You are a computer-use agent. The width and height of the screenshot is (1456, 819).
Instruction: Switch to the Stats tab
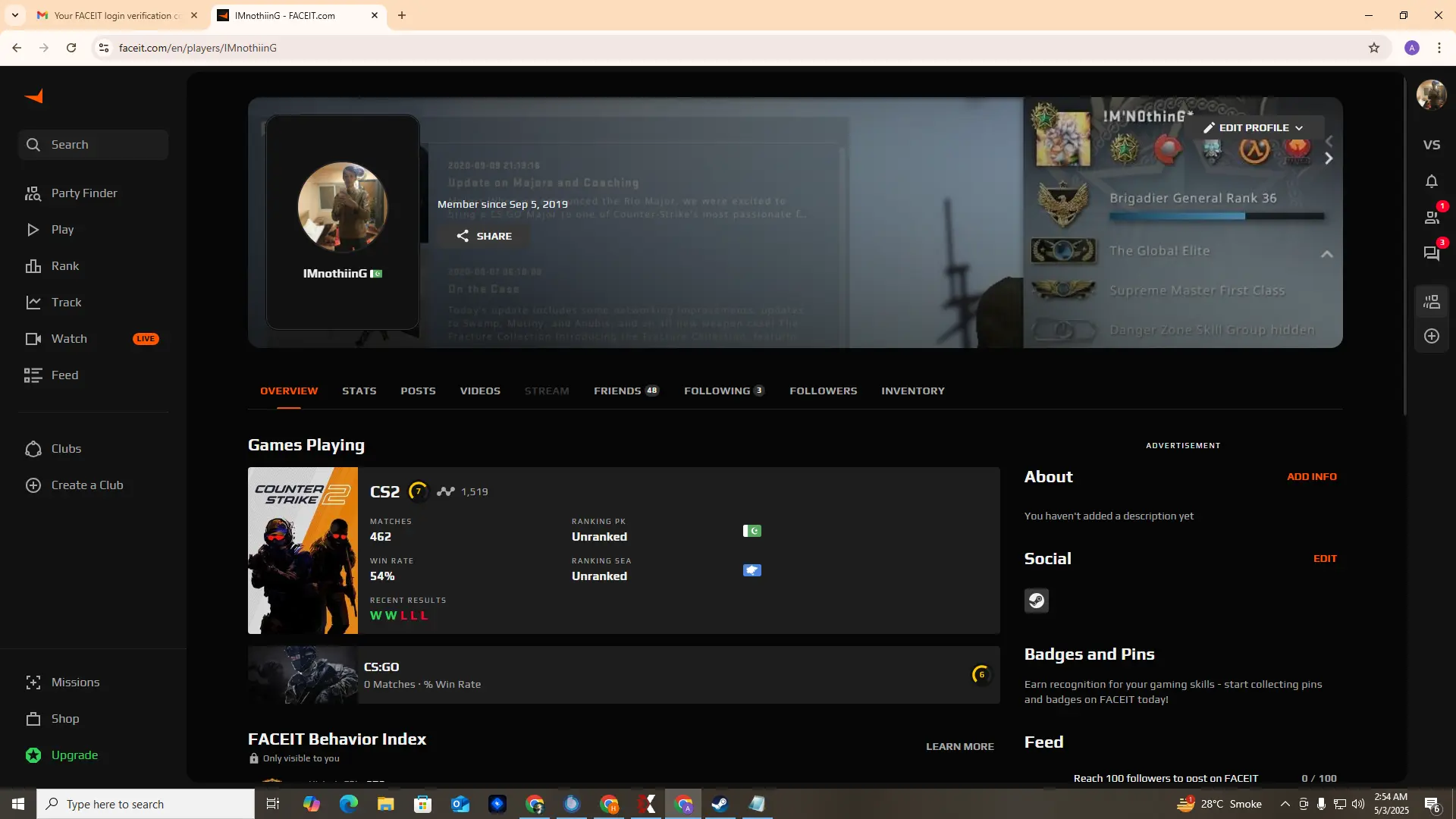pyautogui.click(x=359, y=391)
